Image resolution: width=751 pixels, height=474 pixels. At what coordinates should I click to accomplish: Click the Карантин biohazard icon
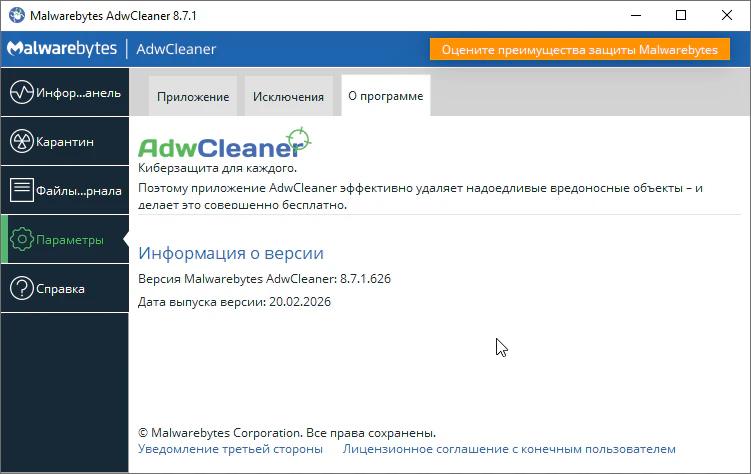[21, 142]
